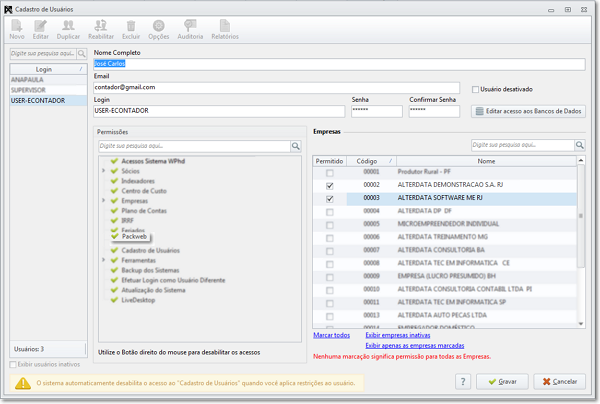Image resolution: width=600 pixels, height=404 pixels.
Task: Open the Auditoria toolbar icon
Action: point(189,28)
